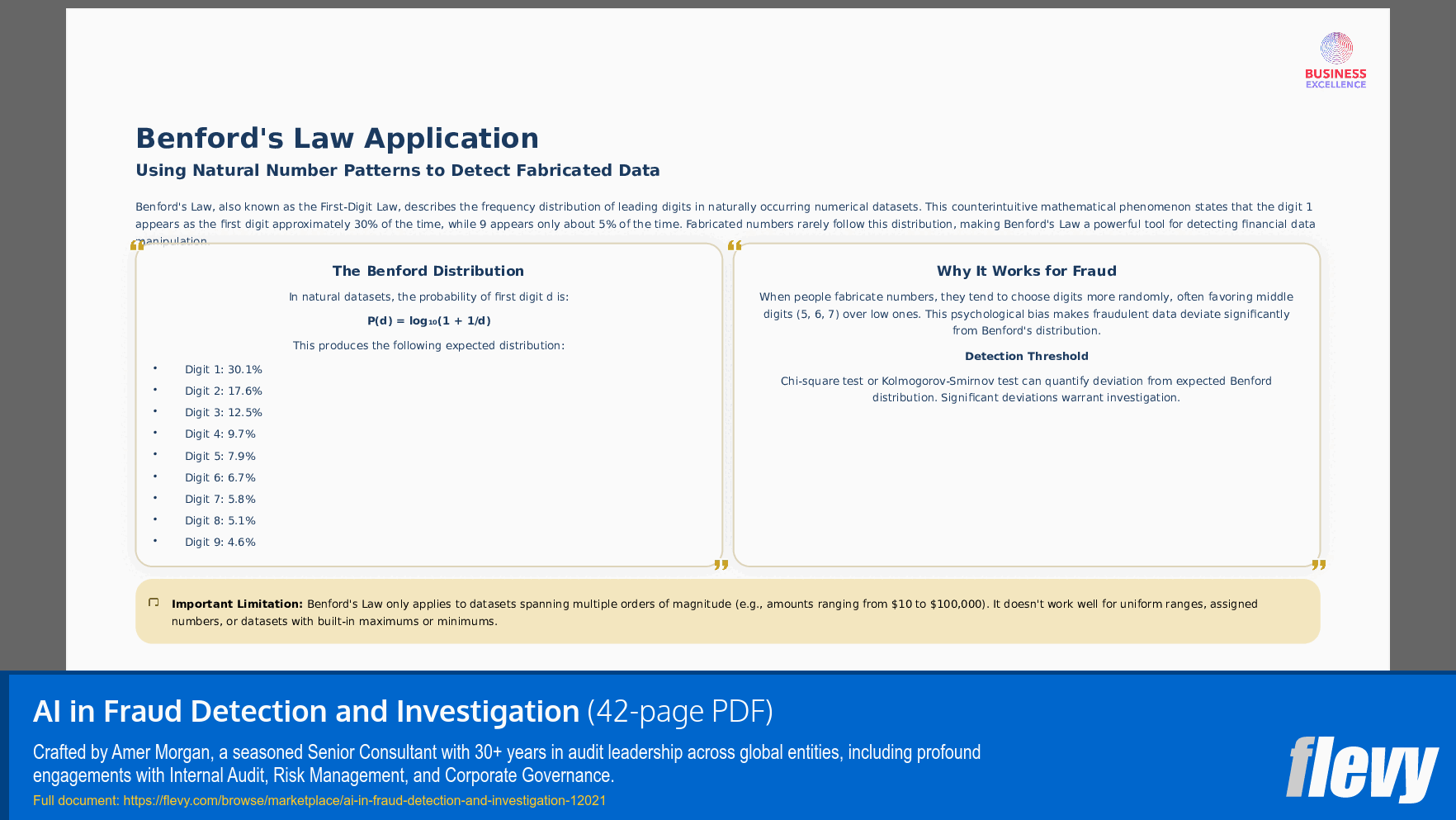
Task: Click the Business Excellence logo
Action: click(1335, 60)
